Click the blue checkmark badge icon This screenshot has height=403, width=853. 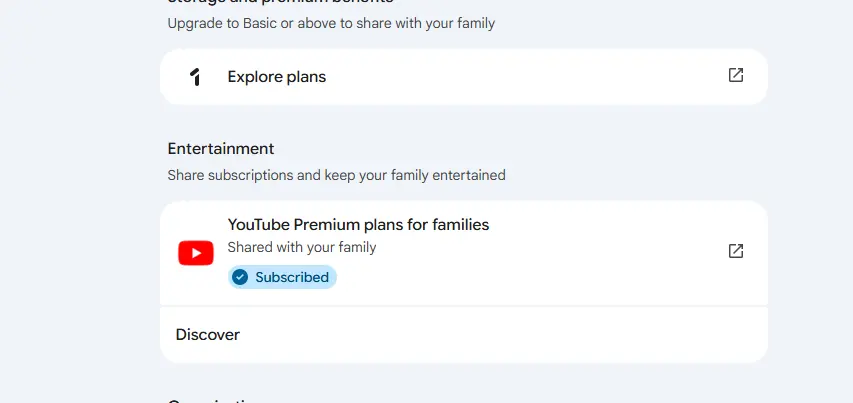tap(240, 277)
